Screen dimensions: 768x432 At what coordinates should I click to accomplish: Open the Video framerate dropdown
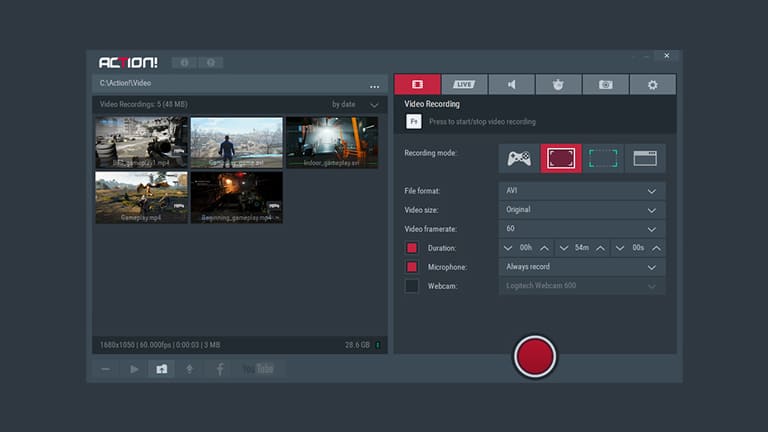click(x=581, y=229)
